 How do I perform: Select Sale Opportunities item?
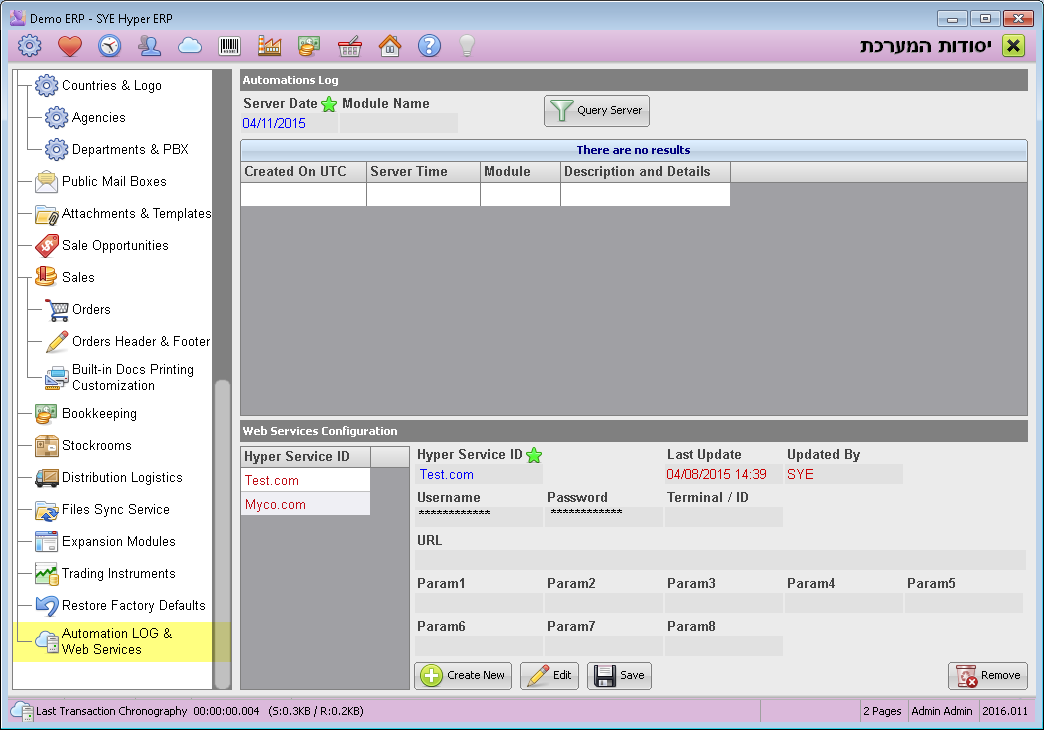click(x=102, y=245)
